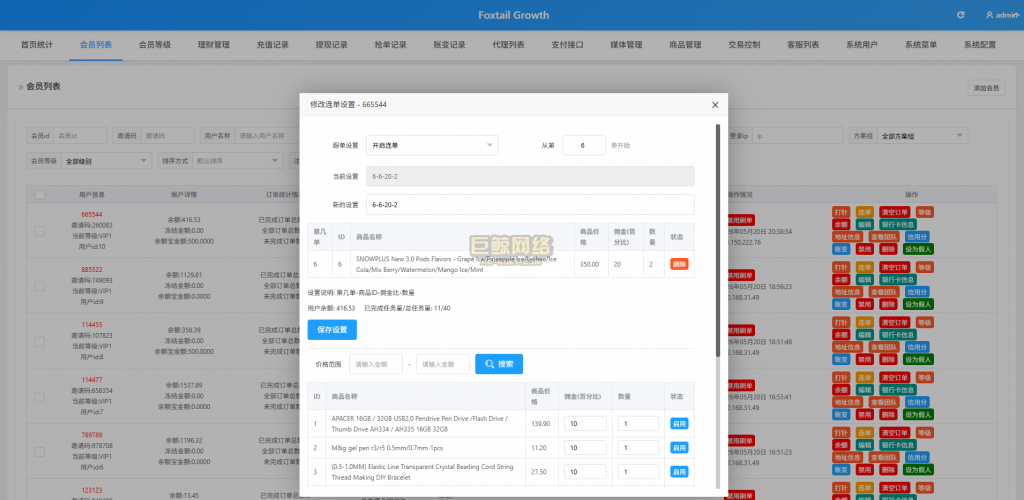Check the checkbox for member 789789
Viewport: 1024px width, 500px height.
pyautogui.click(x=40, y=451)
